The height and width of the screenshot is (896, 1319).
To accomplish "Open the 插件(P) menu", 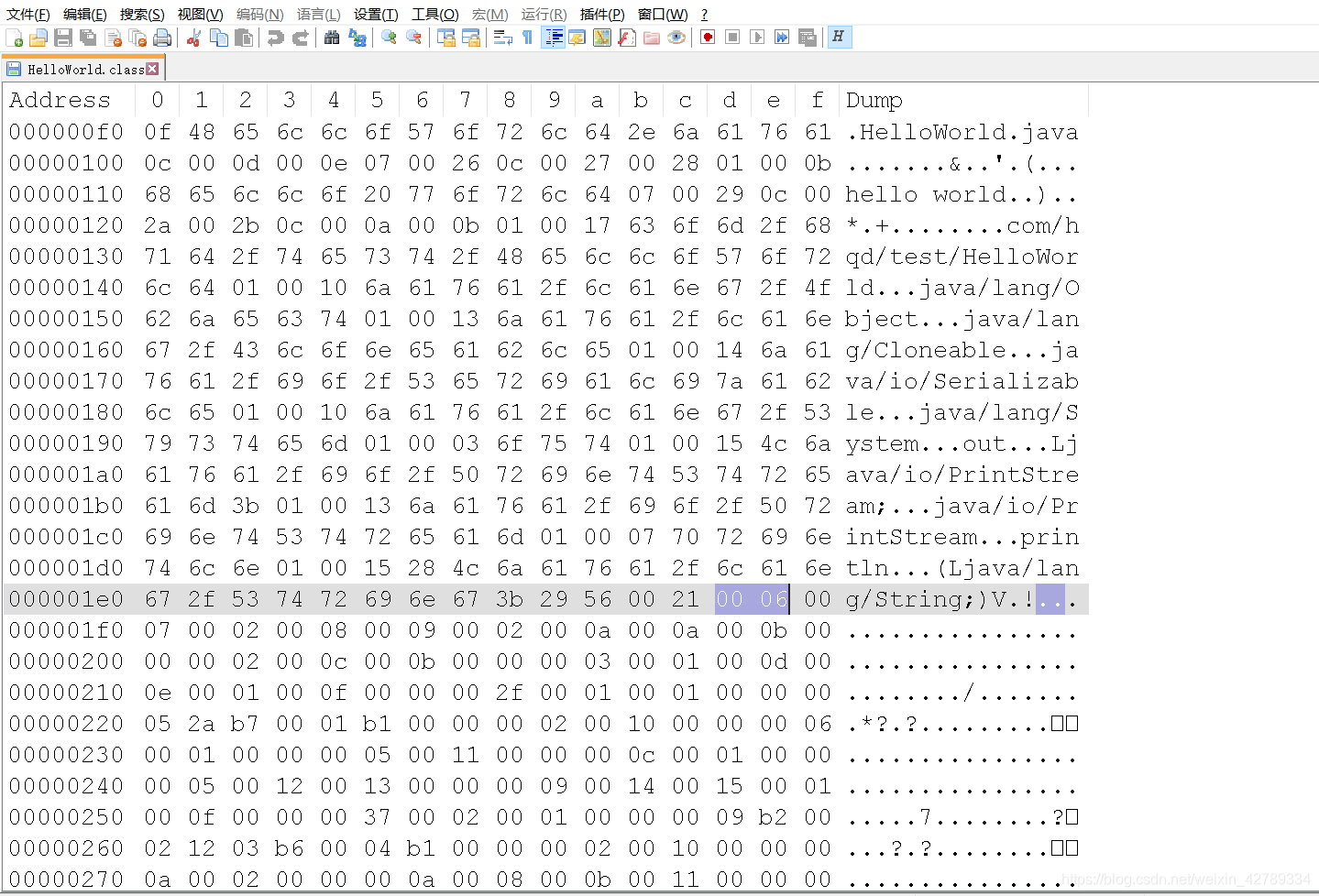I will [x=602, y=15].
